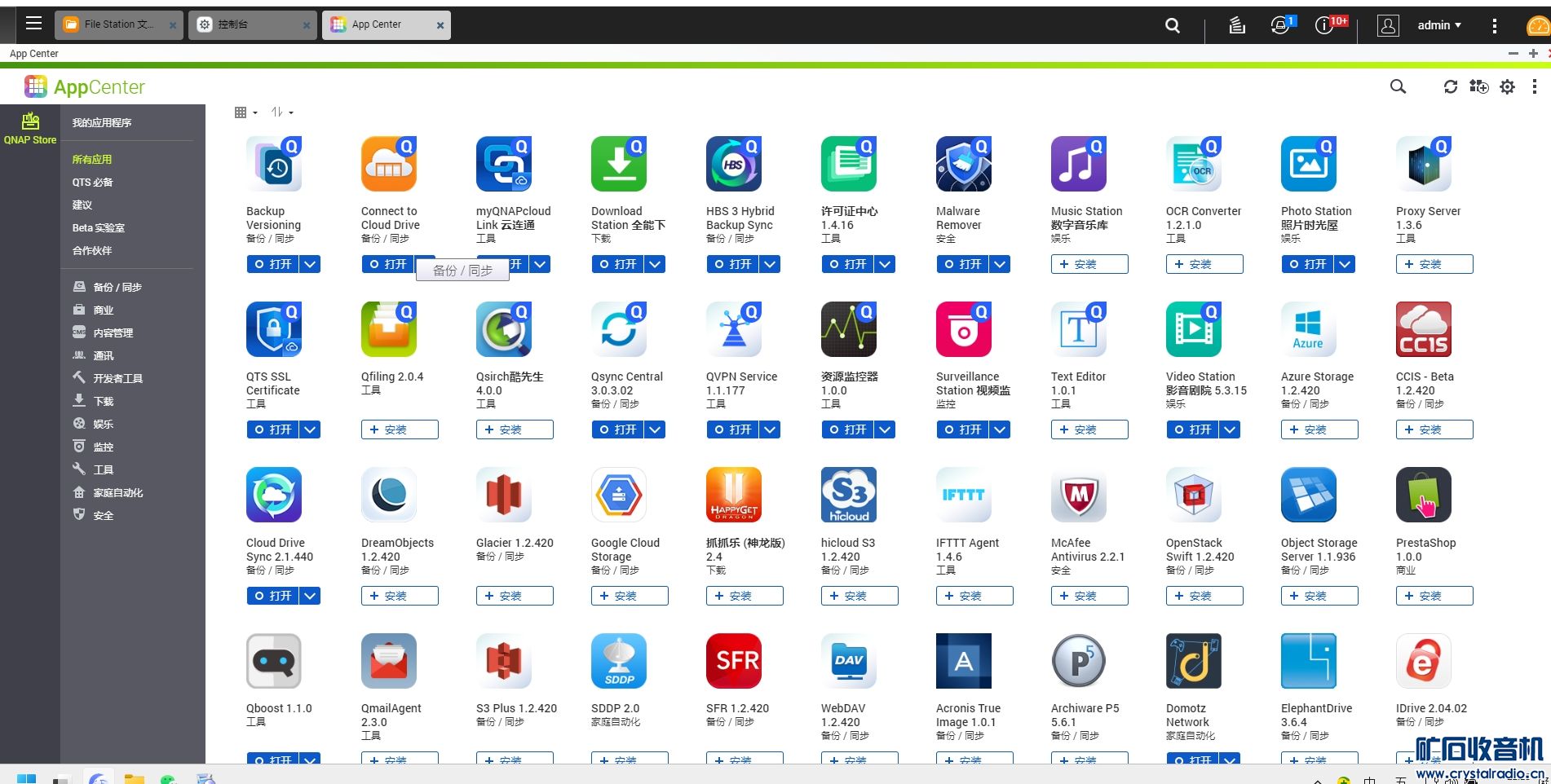Expand Video Station open button dropdown
Viewport: 1551px width, 784px height.
tap(1230, 429)
